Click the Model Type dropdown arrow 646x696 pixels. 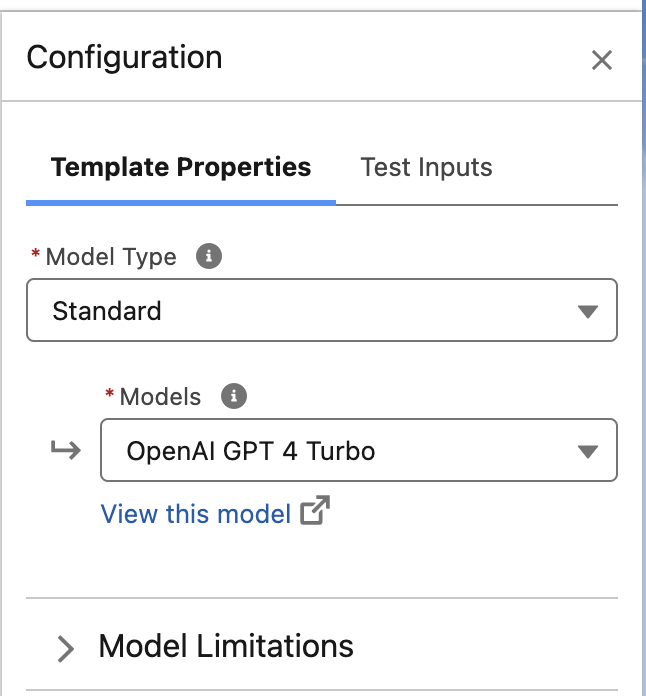588,311
